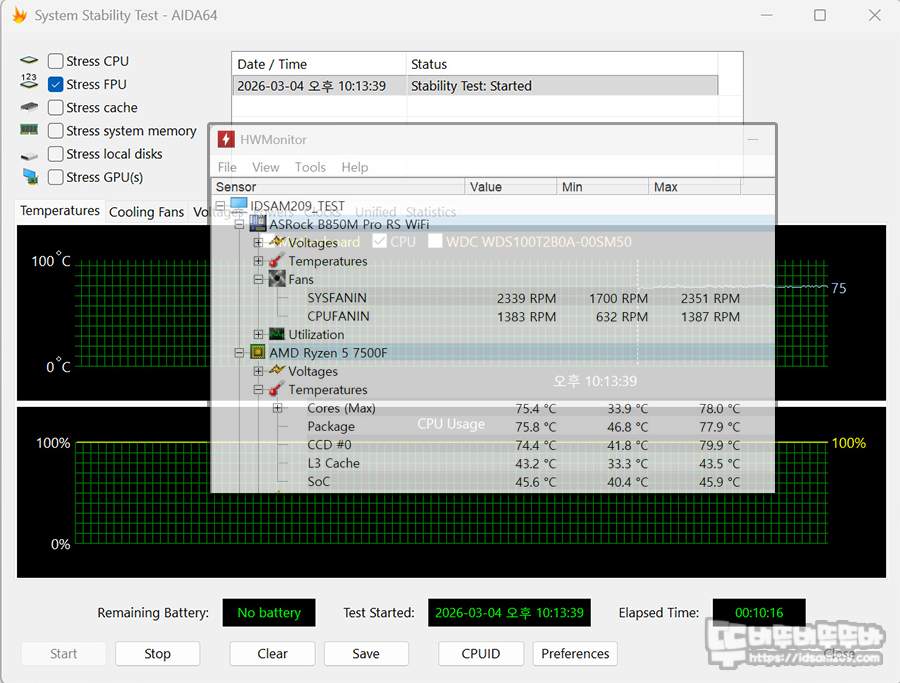Click the Ryzen Voltages lightning icon
Image resolution: width=900 pixels, height=683 pixels.
click(x=277, y=370)
